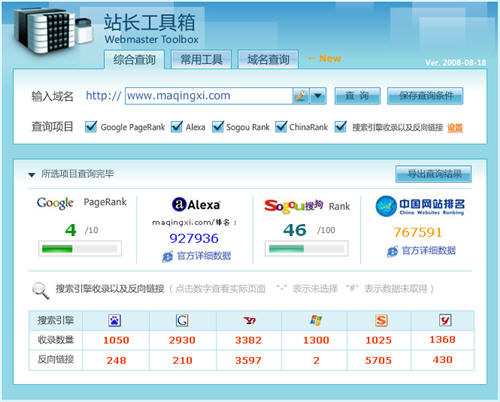Switch to the 综合查询 tab
500x402 pixels.
(134, 60)
